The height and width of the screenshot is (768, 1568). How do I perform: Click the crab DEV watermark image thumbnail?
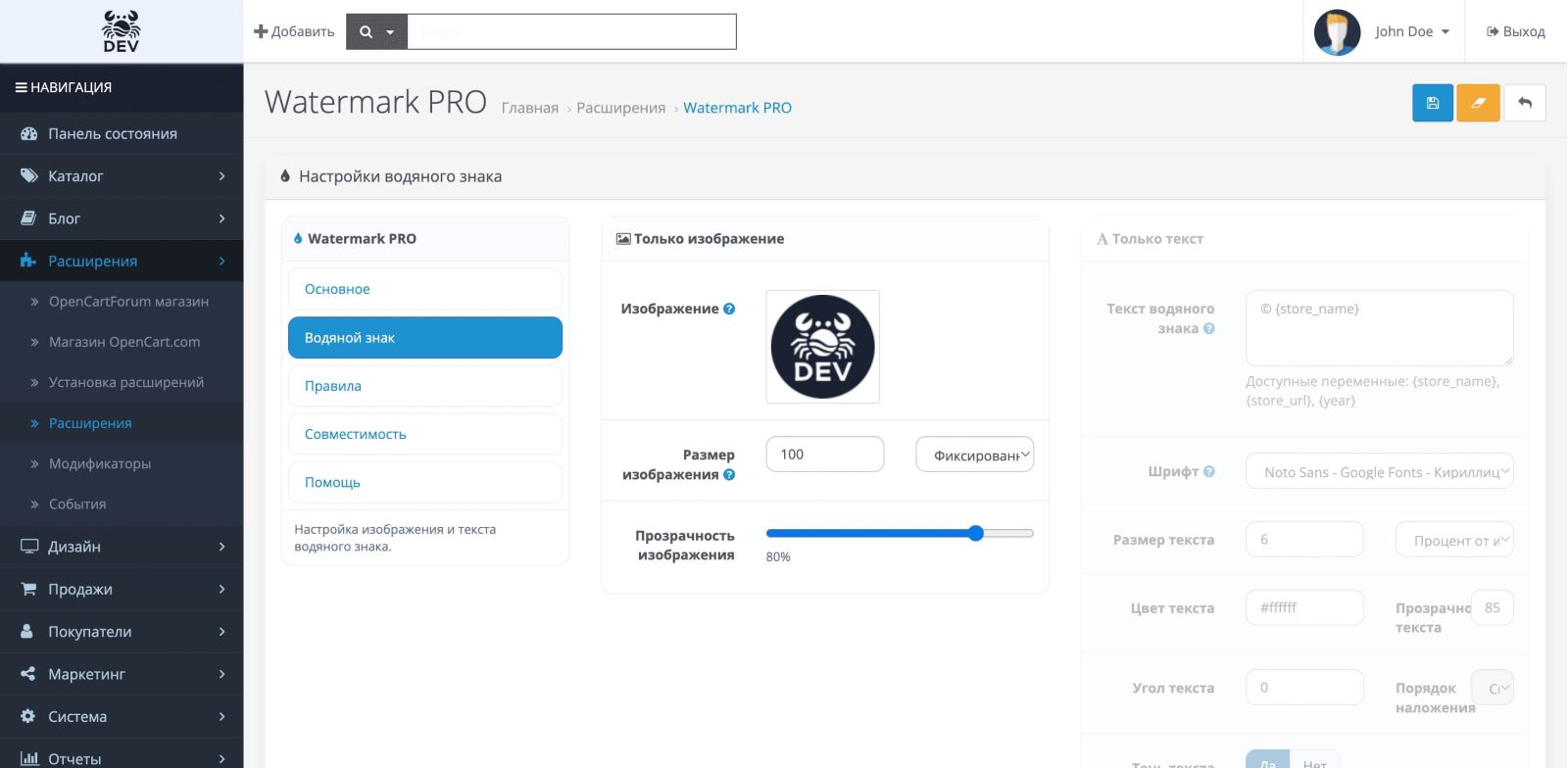pos(822,347)
